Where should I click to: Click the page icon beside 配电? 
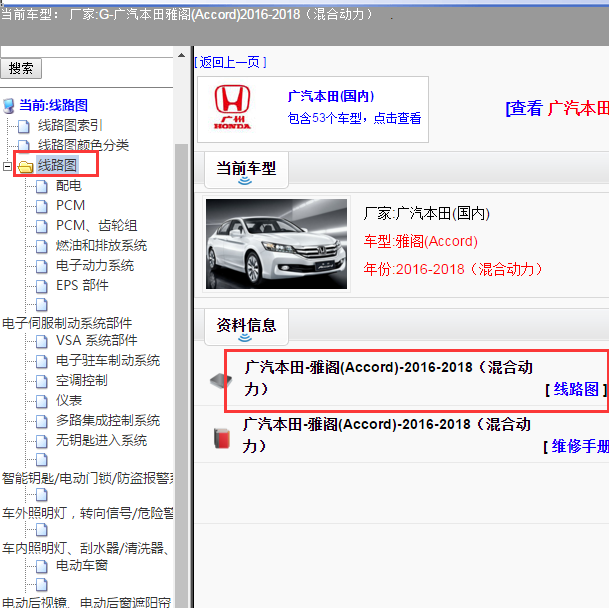(42, 186)
